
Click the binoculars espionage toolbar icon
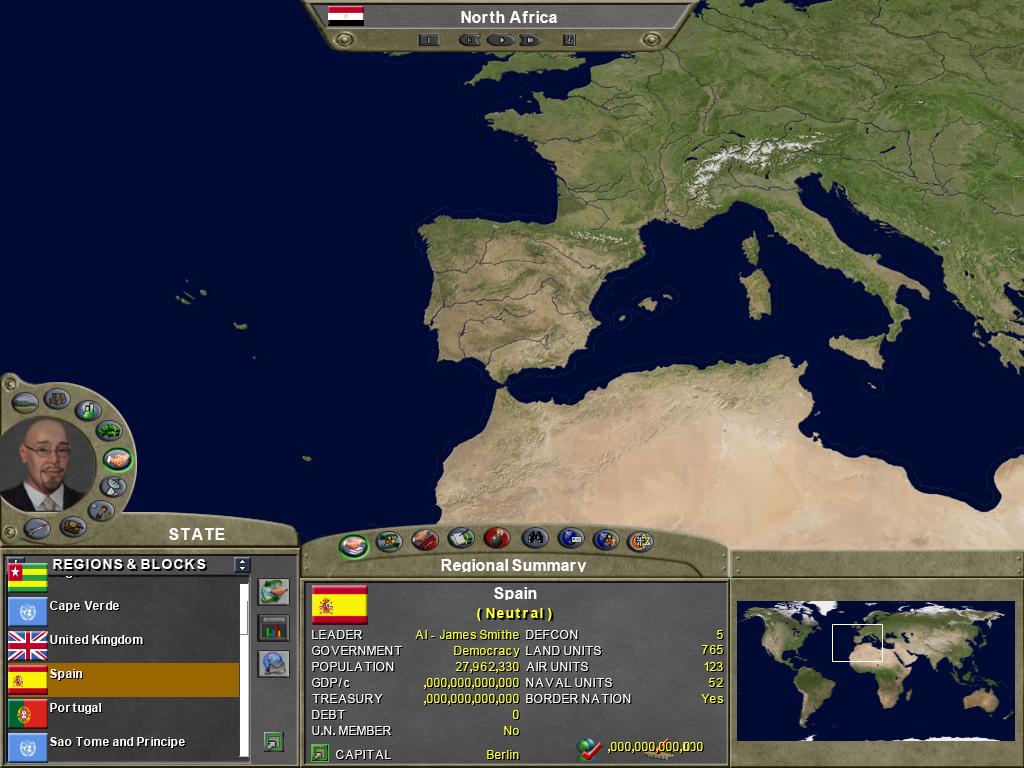536,540
